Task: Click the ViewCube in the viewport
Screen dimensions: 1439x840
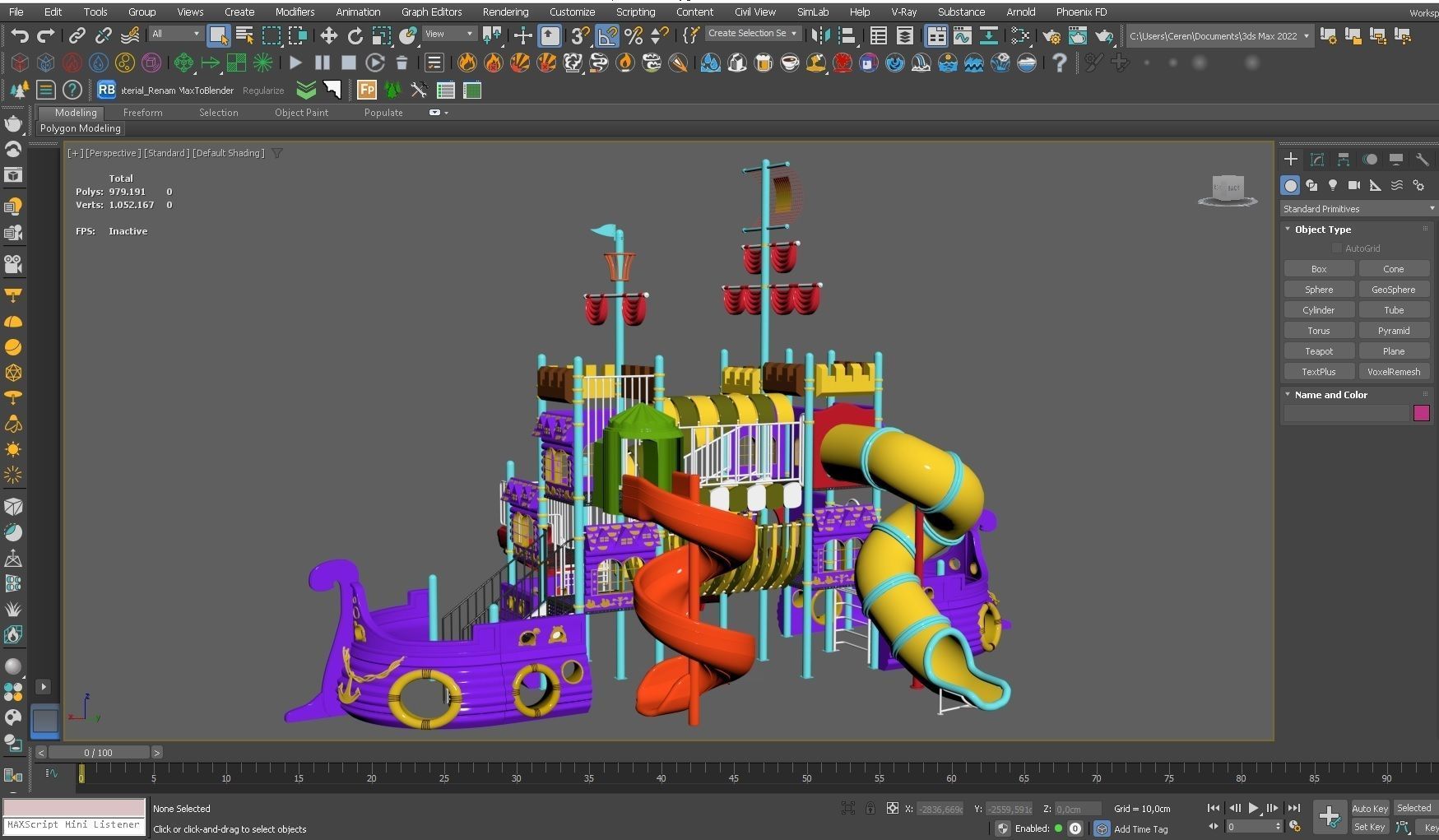Action: [x=1227, y=190]
